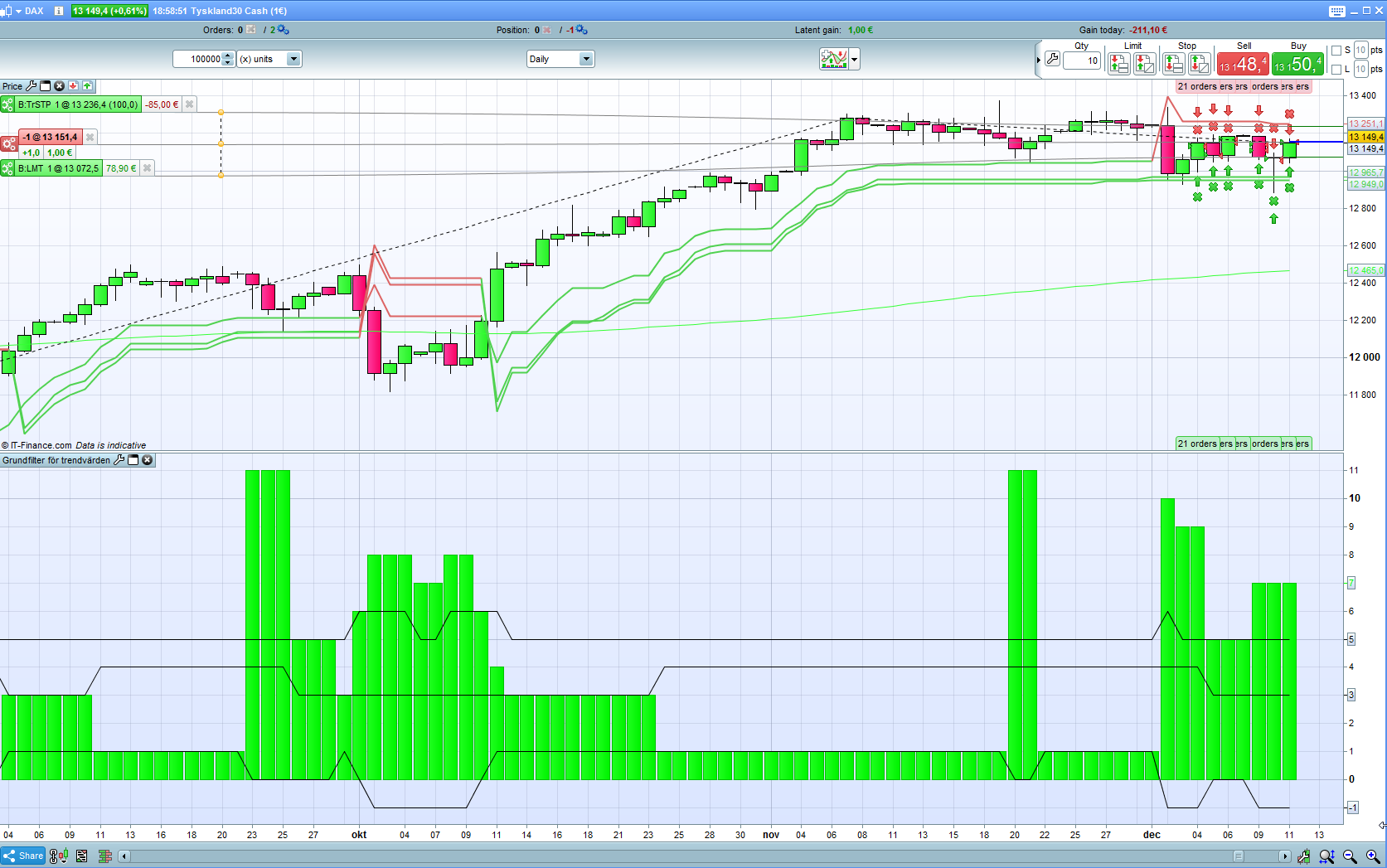Zoom in the chart
Image resolution: width=1387 pixels, height=868 pixels.
click(x=1373, y=856)
